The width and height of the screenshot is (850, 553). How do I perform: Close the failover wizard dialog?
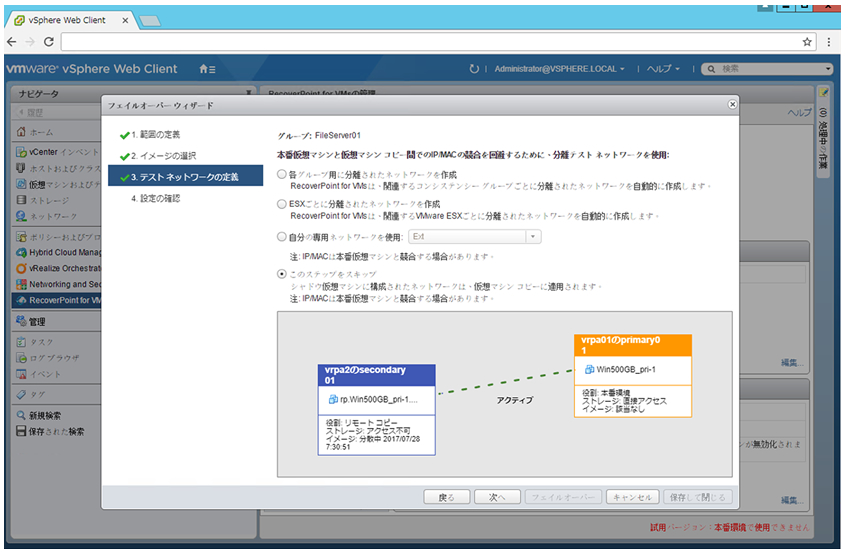[x=732, y=104]
